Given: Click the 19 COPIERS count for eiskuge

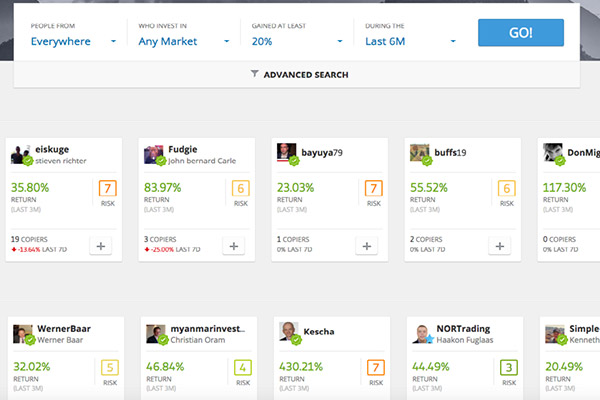Looking at the screenshot, I should click(29, 239).
